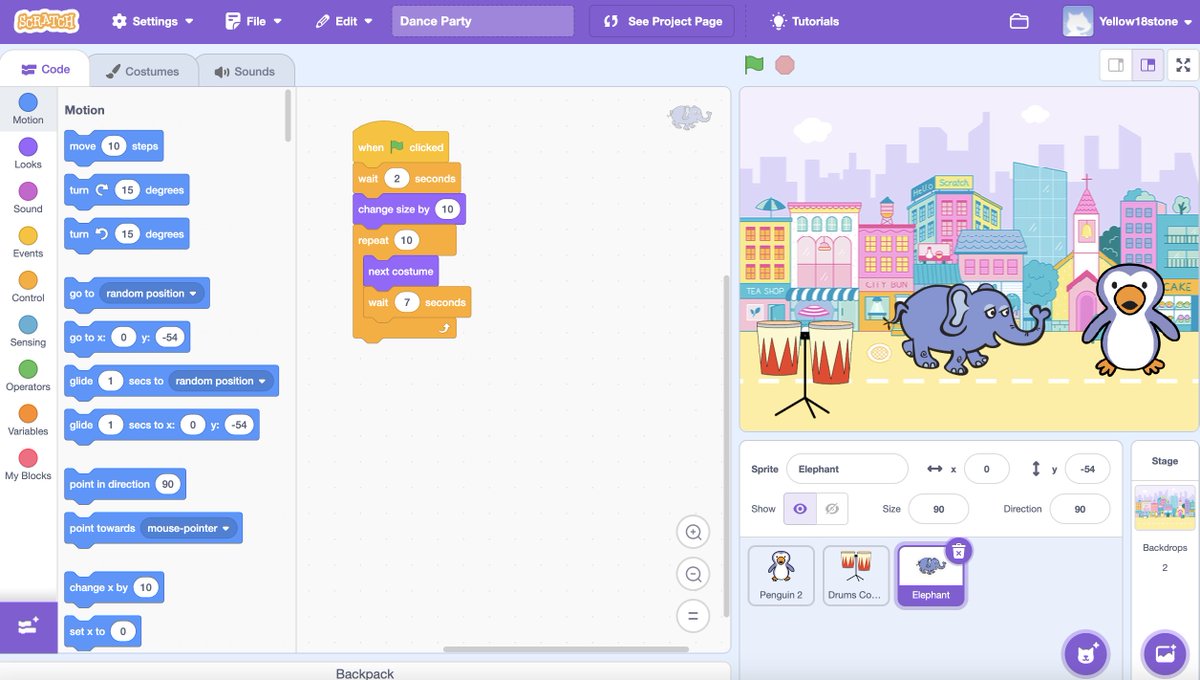Edit the Dance Party project title field
The width and height of the screenshot is (1200, 680).
[x=483, y=21]
